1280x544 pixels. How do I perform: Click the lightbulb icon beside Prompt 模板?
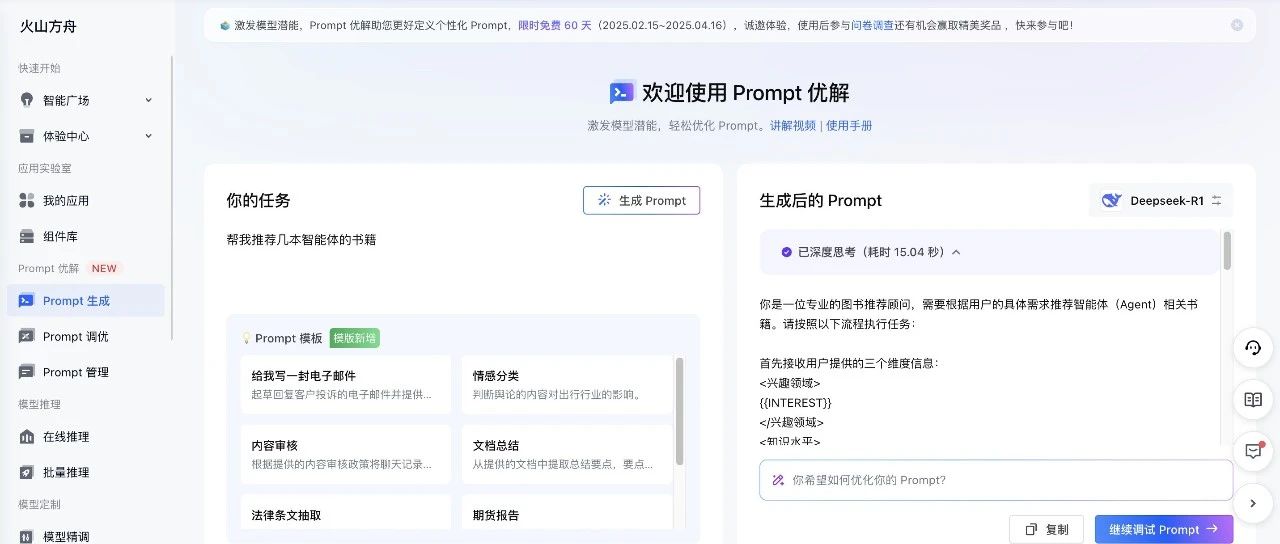[246, 338]
